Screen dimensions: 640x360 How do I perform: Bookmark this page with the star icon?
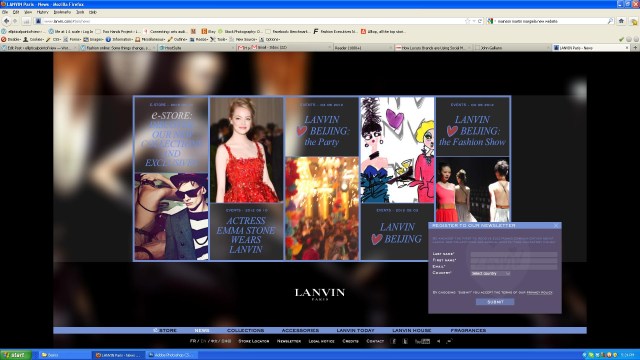468,21
